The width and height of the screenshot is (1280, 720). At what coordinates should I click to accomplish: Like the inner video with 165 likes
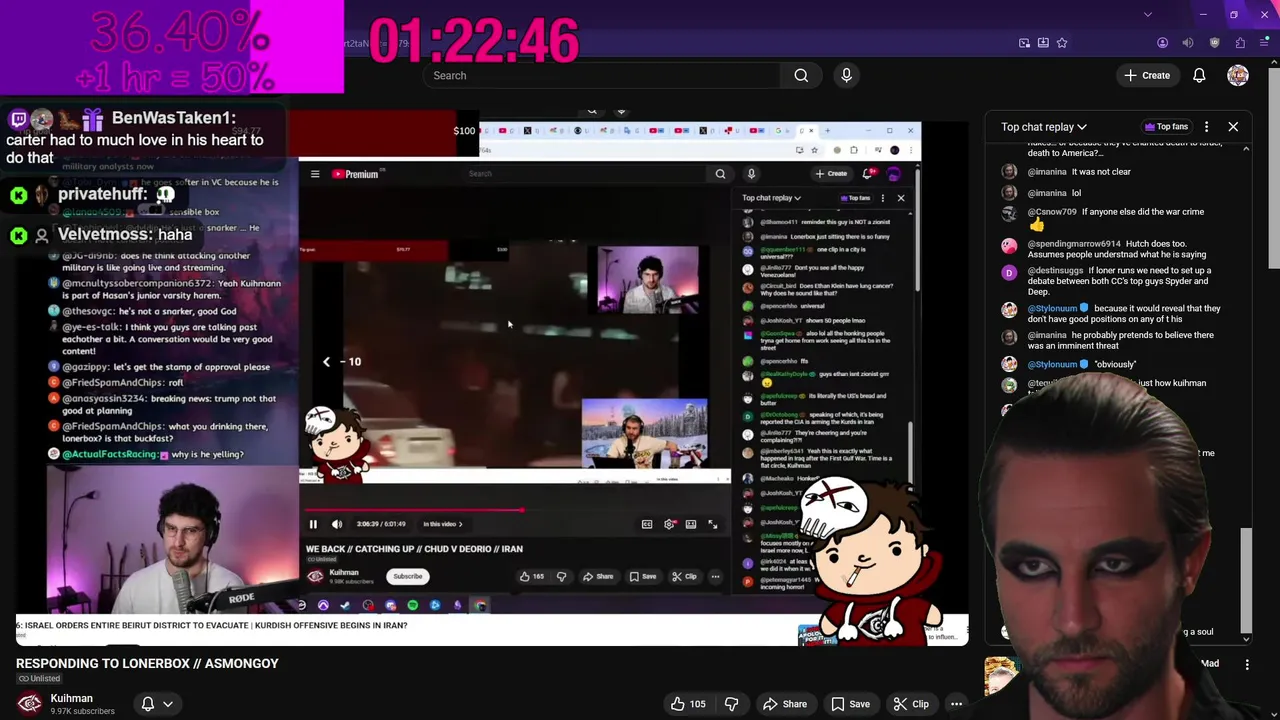click(531, 576)
